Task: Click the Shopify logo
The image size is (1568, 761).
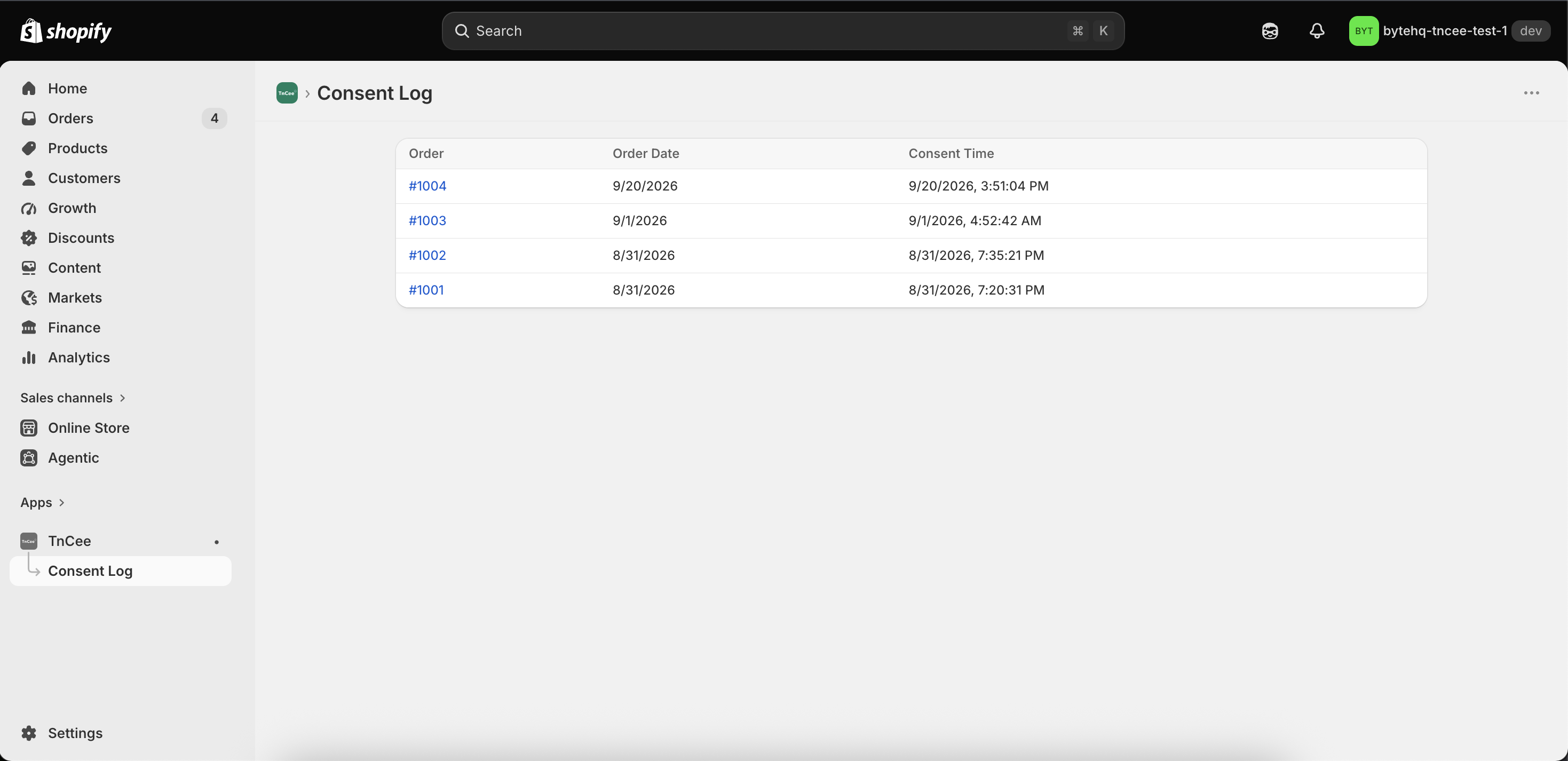Action: tap(66, 30)
